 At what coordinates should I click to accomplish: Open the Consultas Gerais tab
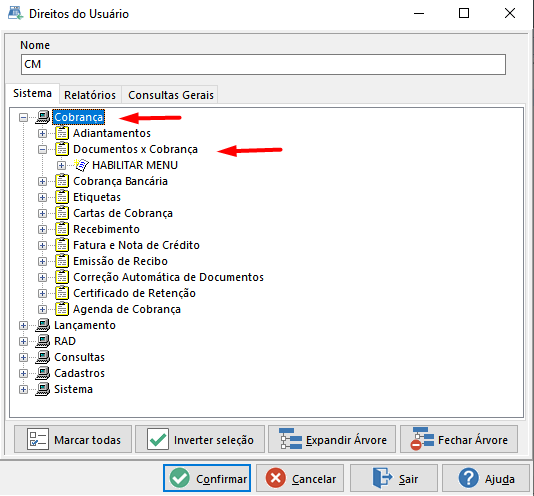[171, 95]
